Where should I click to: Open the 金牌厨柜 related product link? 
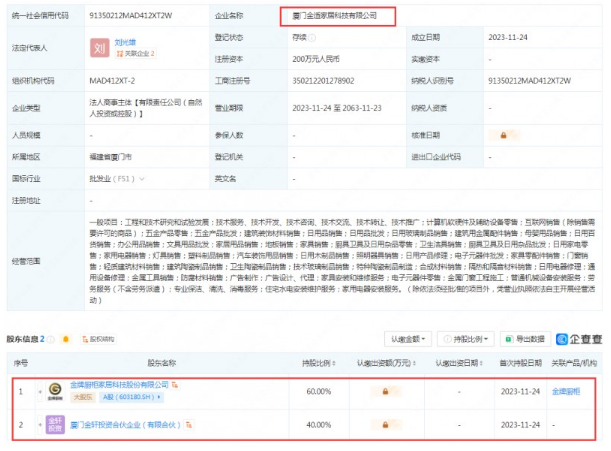tap(566, 391)
